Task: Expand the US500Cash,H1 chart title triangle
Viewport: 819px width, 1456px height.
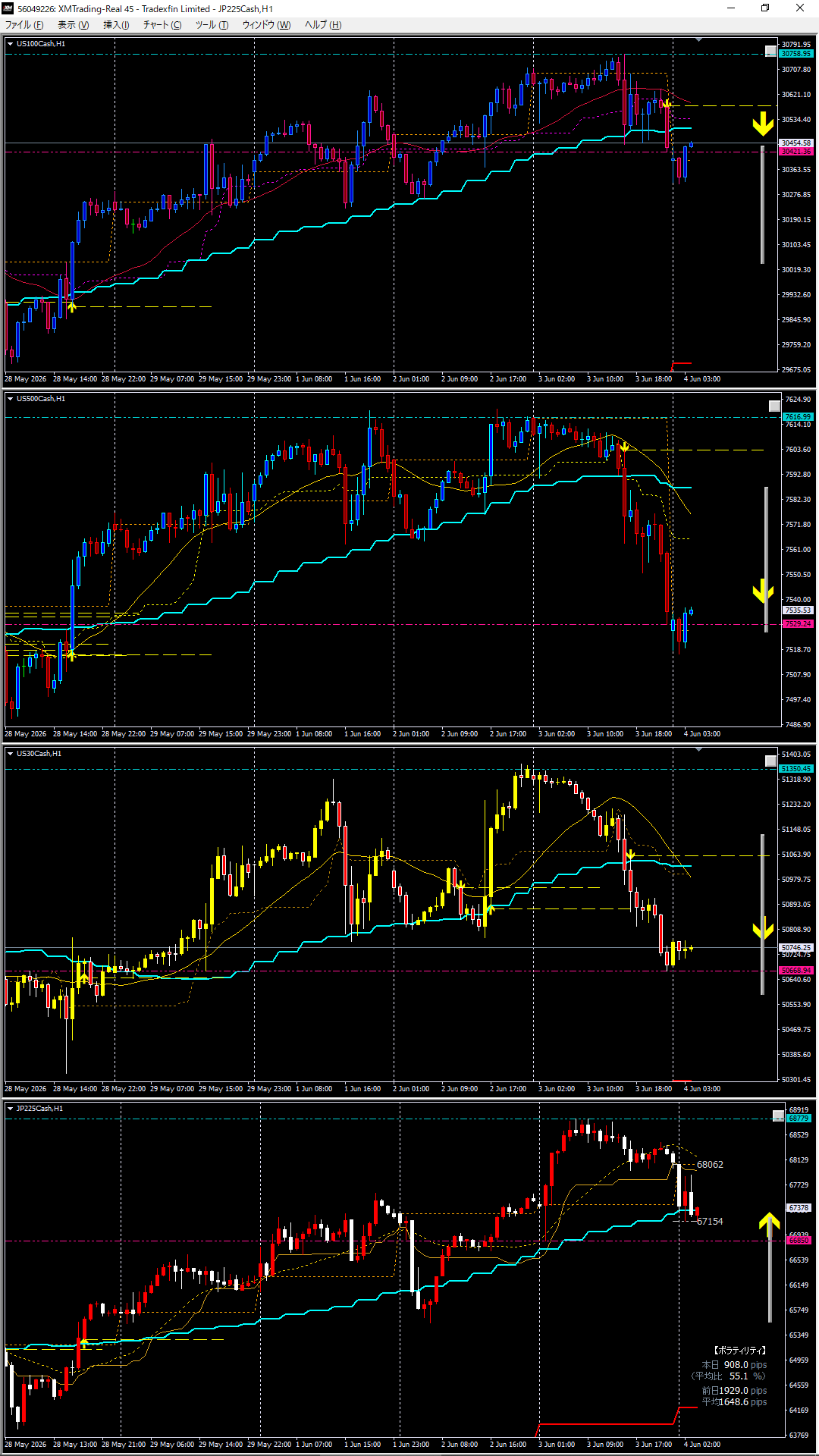Action: point(11,399)
